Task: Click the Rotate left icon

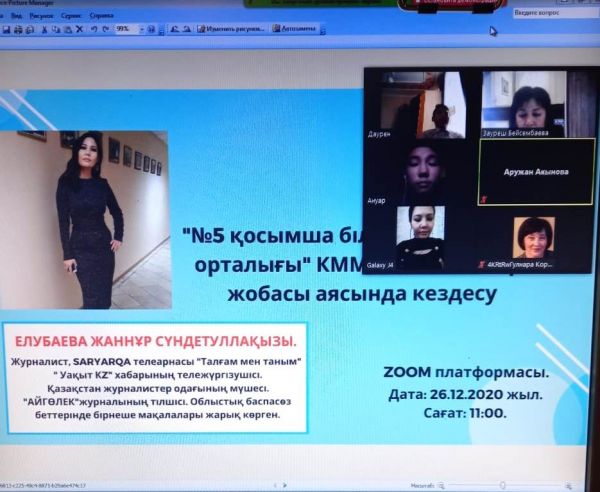Action: tap(174, 30)
